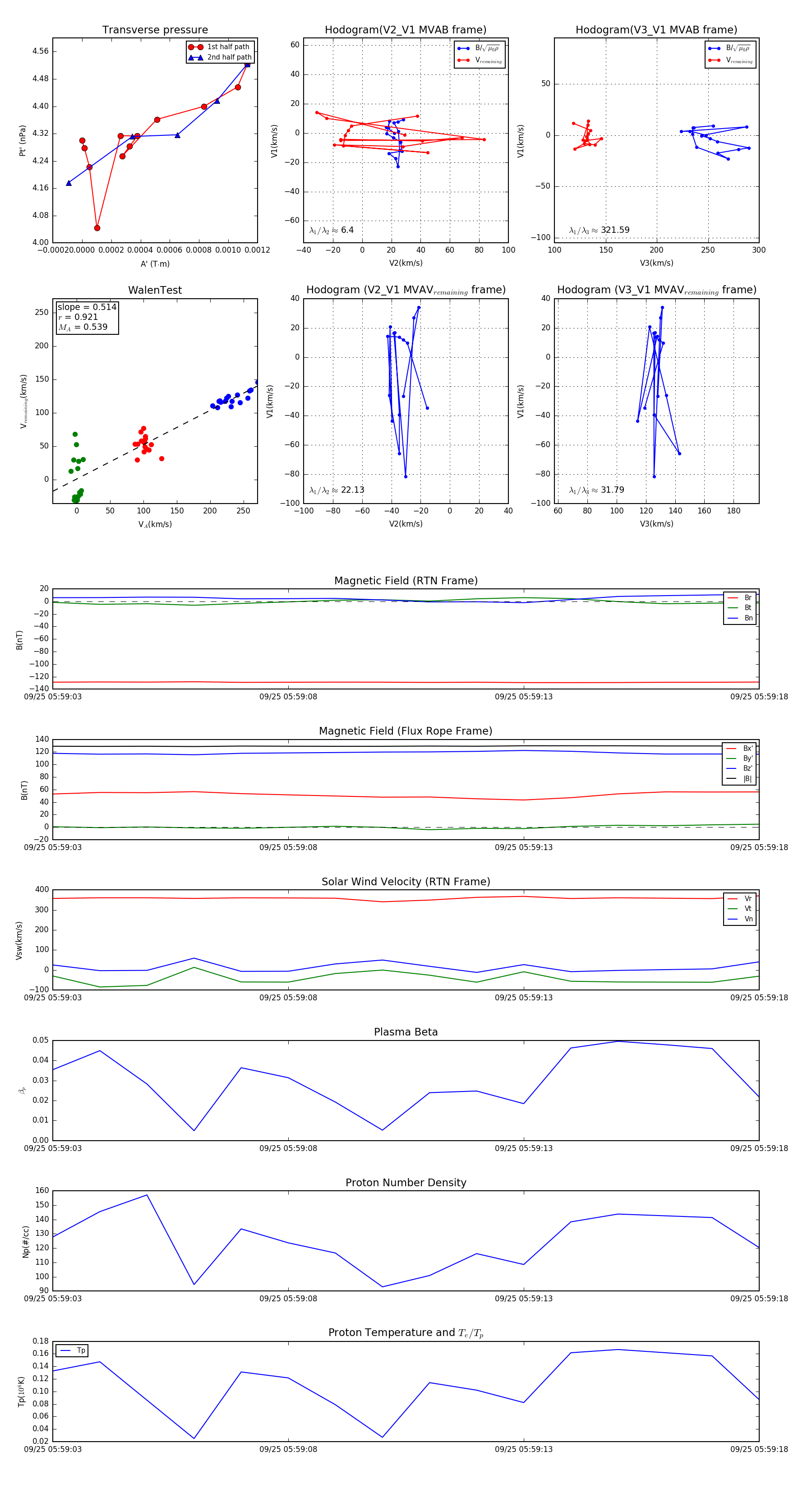The width and height of the screenshot is (812, 1489).
Task: Click the eigenvalue ratio 321.59 annotation
Action: tap(600, 230)
